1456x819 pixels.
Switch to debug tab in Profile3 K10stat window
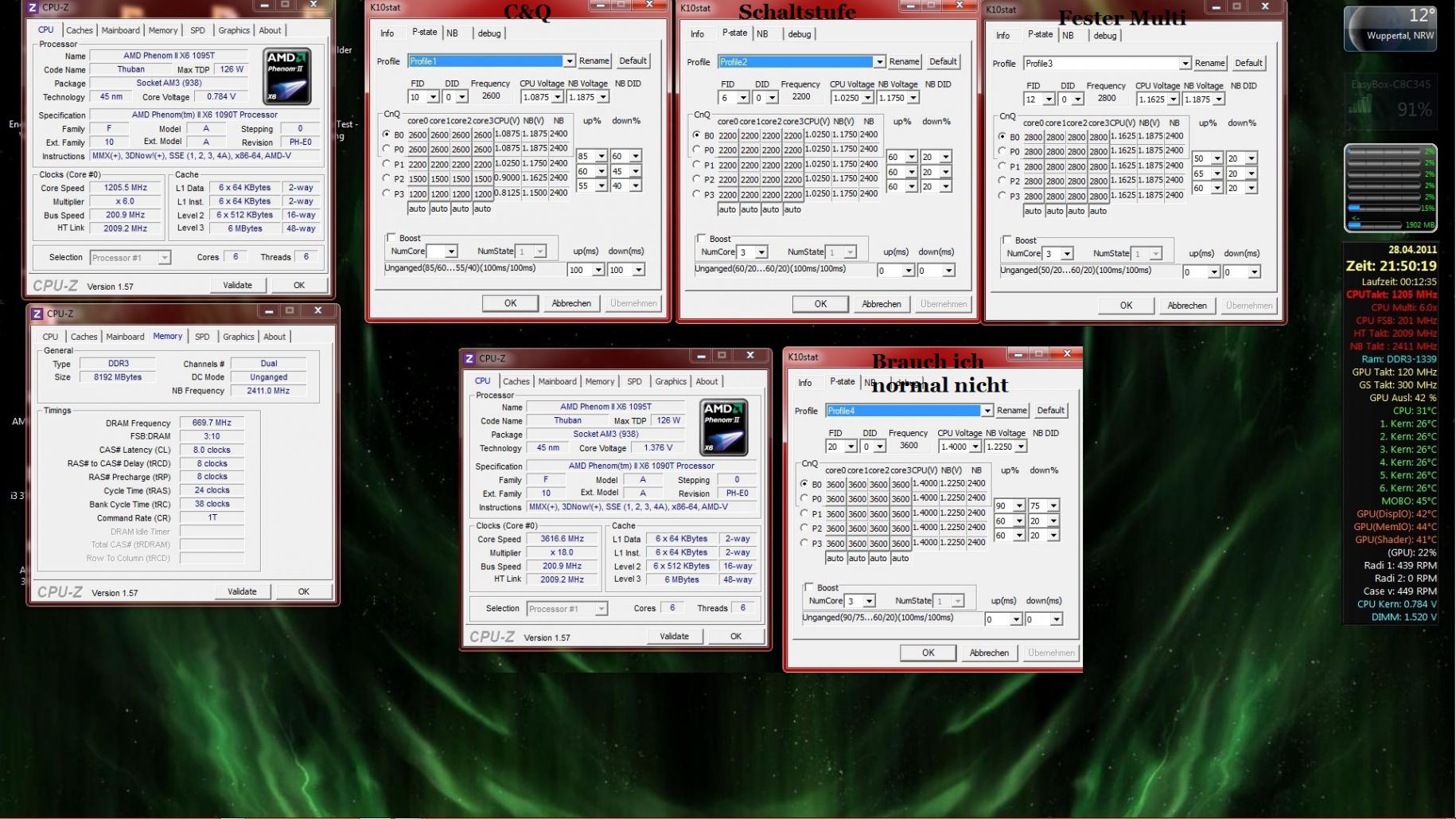coord(1105,36)
